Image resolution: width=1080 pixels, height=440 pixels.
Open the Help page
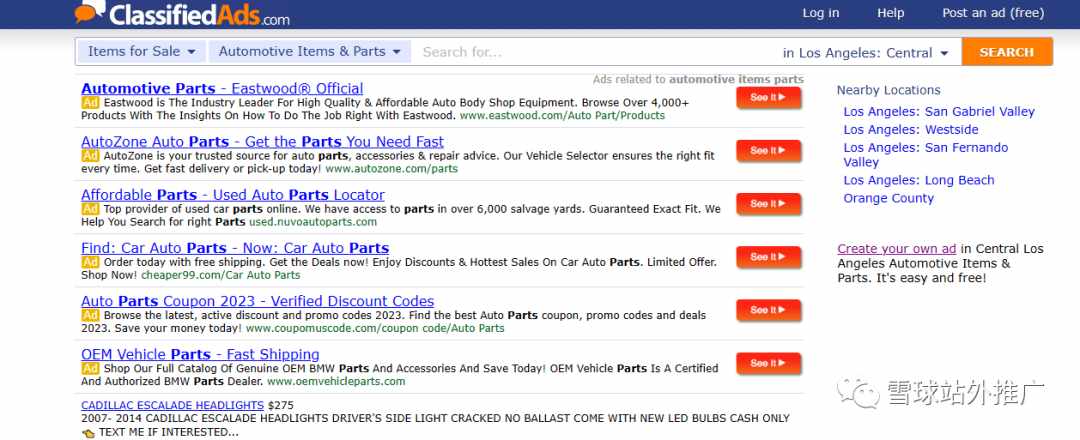(891, 13)
